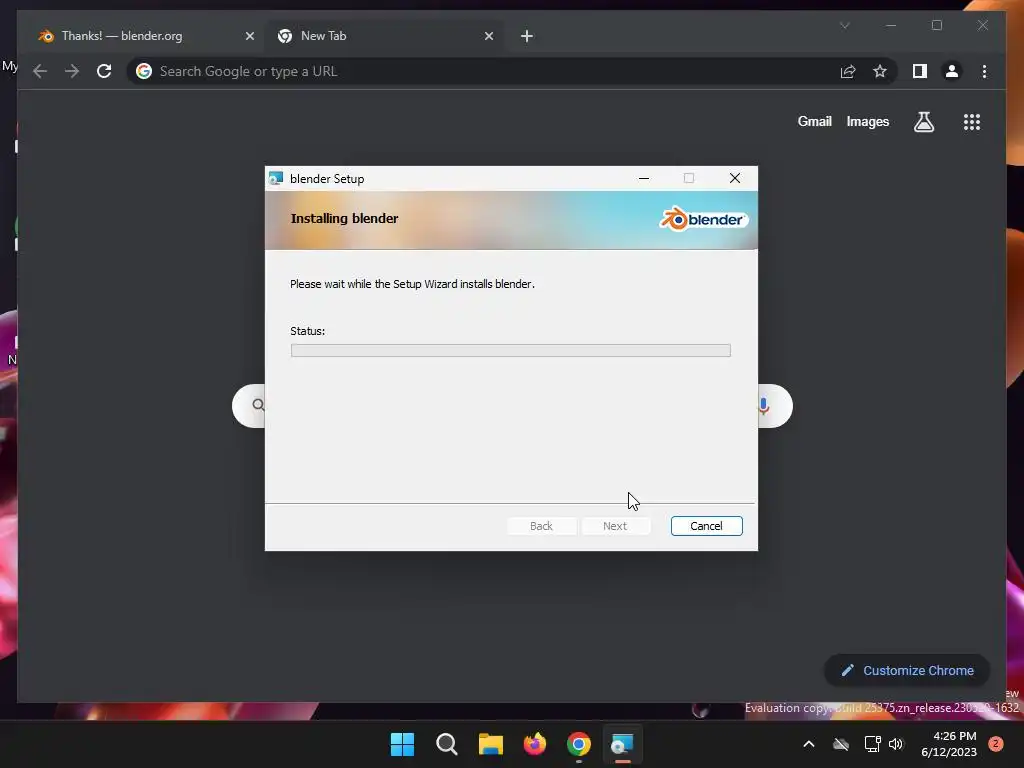
Task: Minimize the blender Setup window
Action: tap(644, 178)
